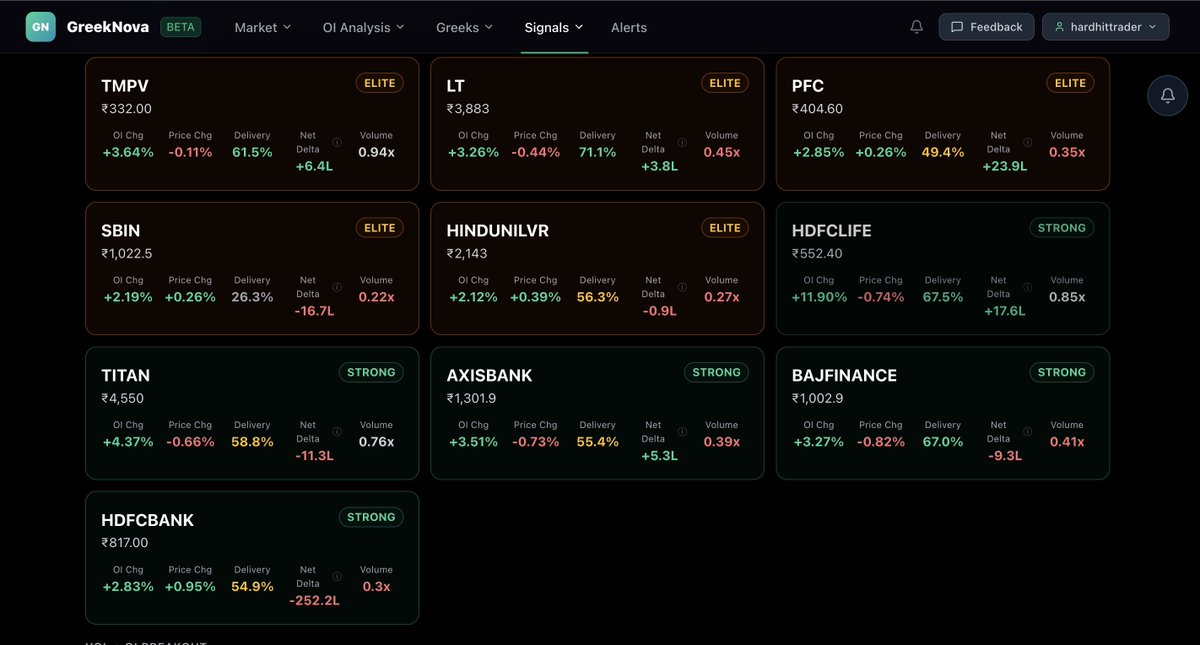
Task: Click OI Chg +11.90% on HDFCLIFE card
Action: tap(820, 297)
